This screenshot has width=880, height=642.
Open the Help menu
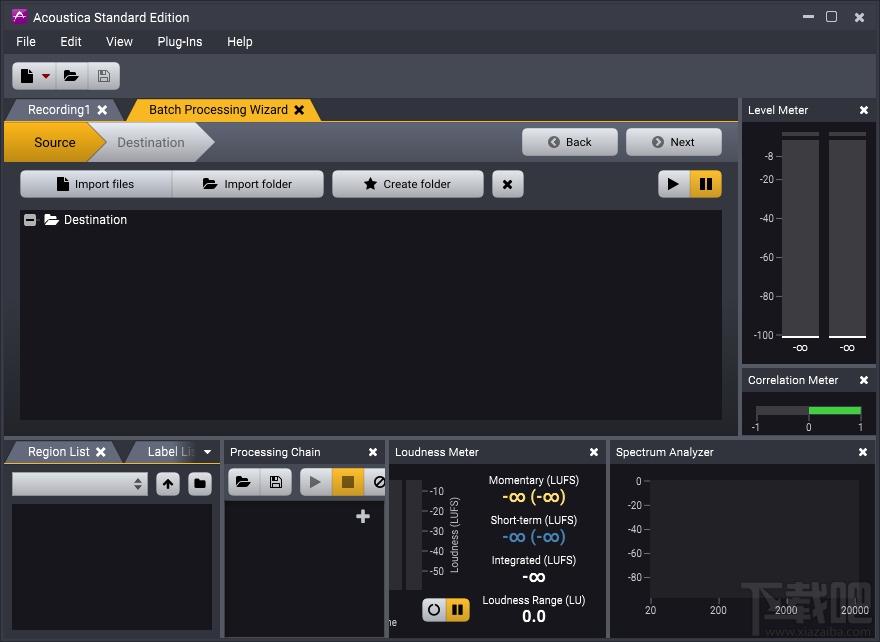(240, 42)
